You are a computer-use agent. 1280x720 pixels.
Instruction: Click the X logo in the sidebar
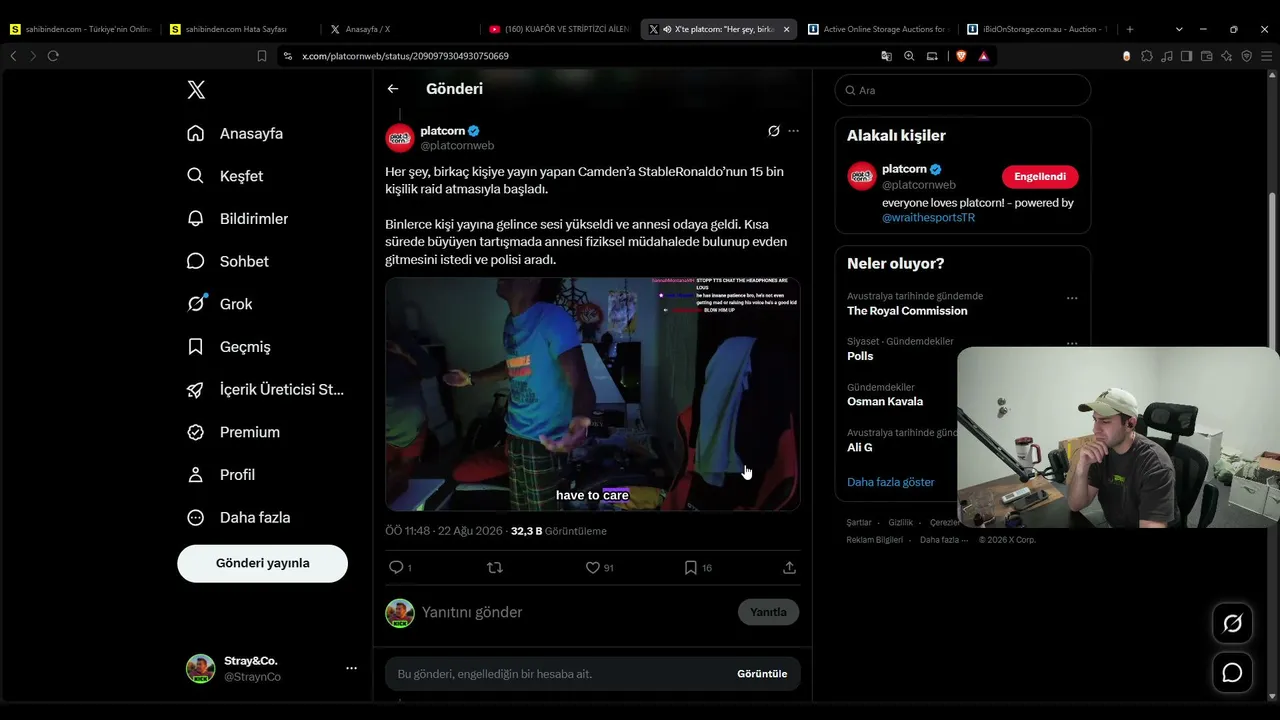(x=196, y=90)
